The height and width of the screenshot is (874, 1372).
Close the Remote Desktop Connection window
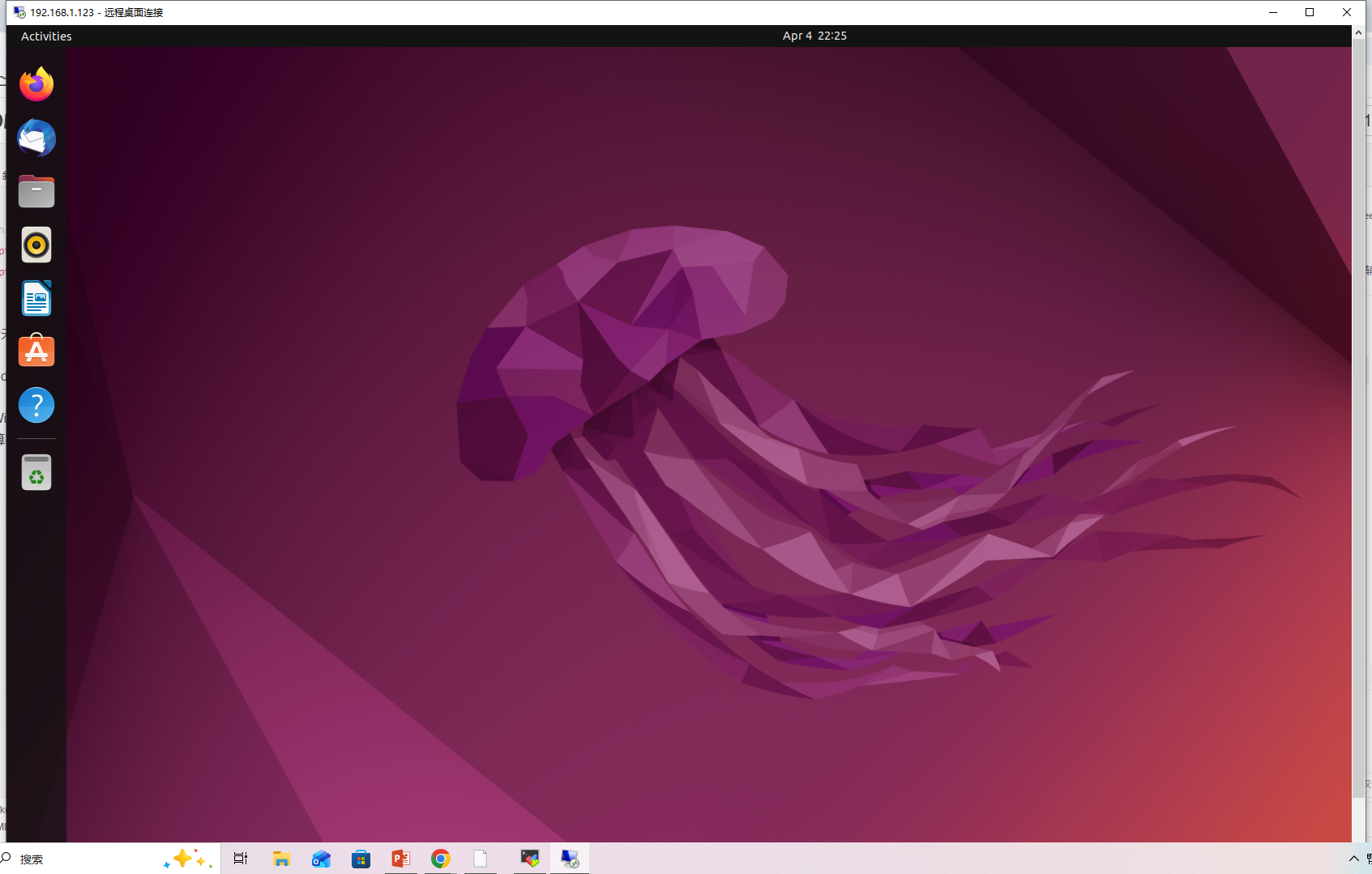point(1347,12)
